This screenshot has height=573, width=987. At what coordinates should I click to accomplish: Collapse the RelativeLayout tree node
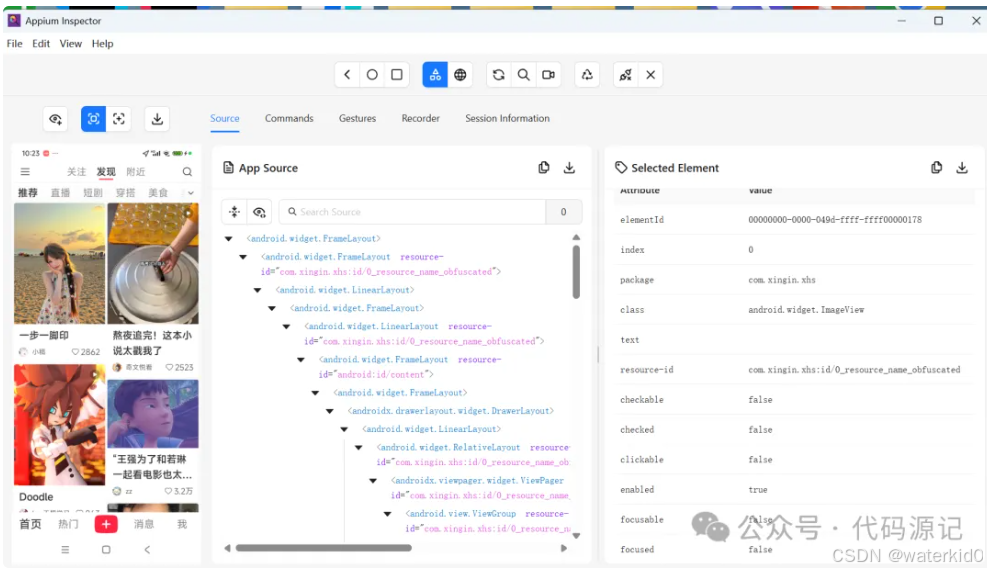[x=359, y=448]
